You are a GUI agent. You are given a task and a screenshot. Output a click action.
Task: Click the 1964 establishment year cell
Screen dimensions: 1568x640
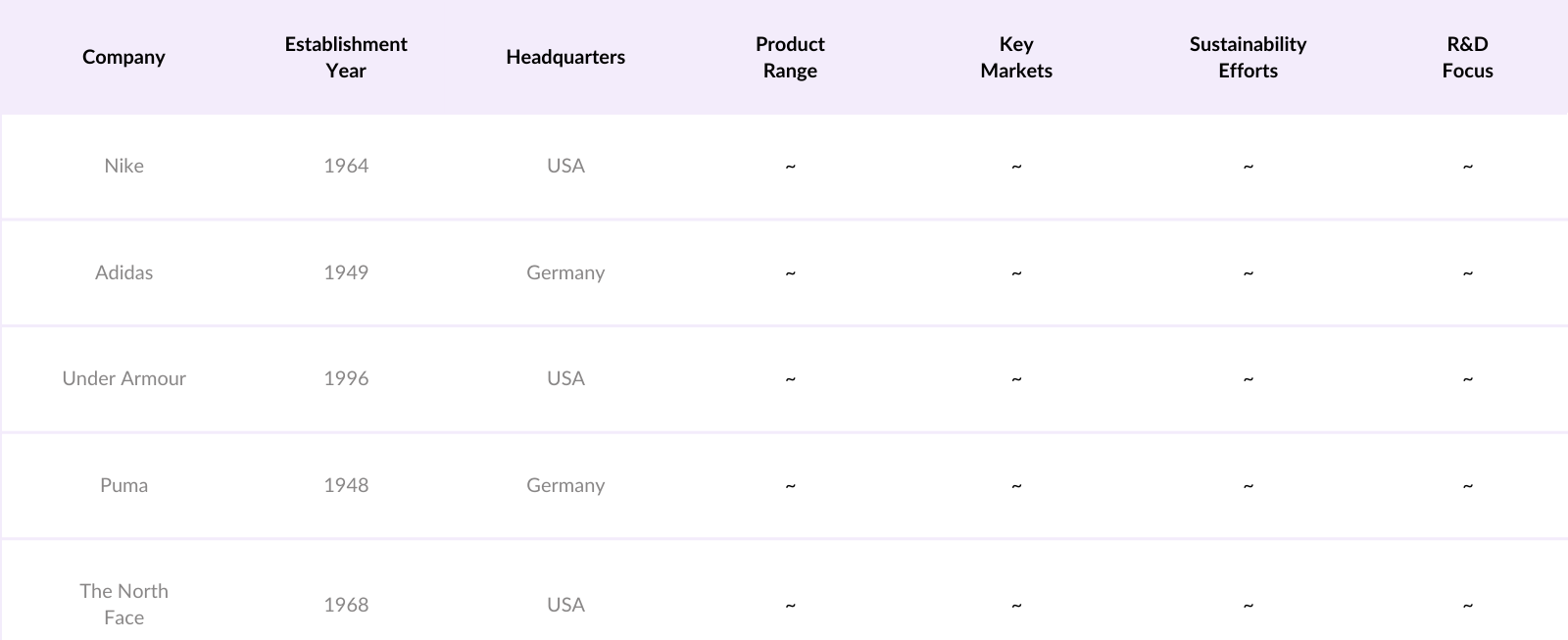click(x=346, y=166)
